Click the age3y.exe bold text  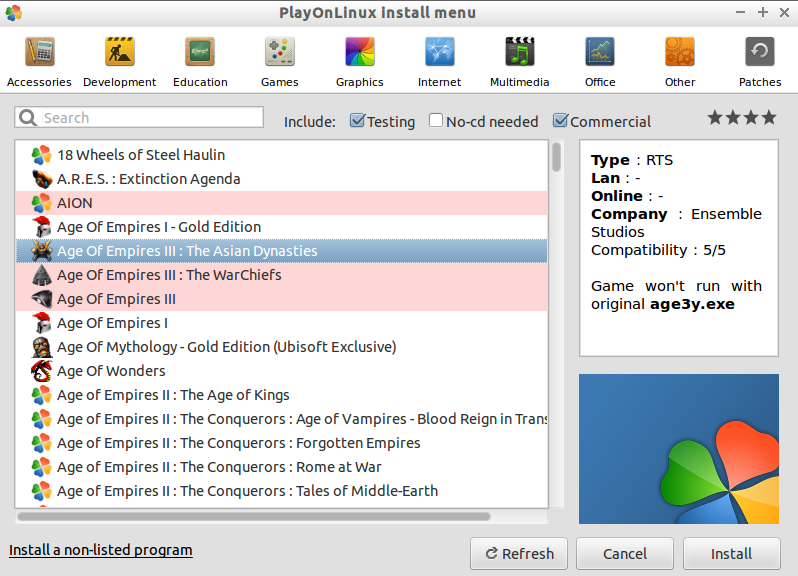692,305
